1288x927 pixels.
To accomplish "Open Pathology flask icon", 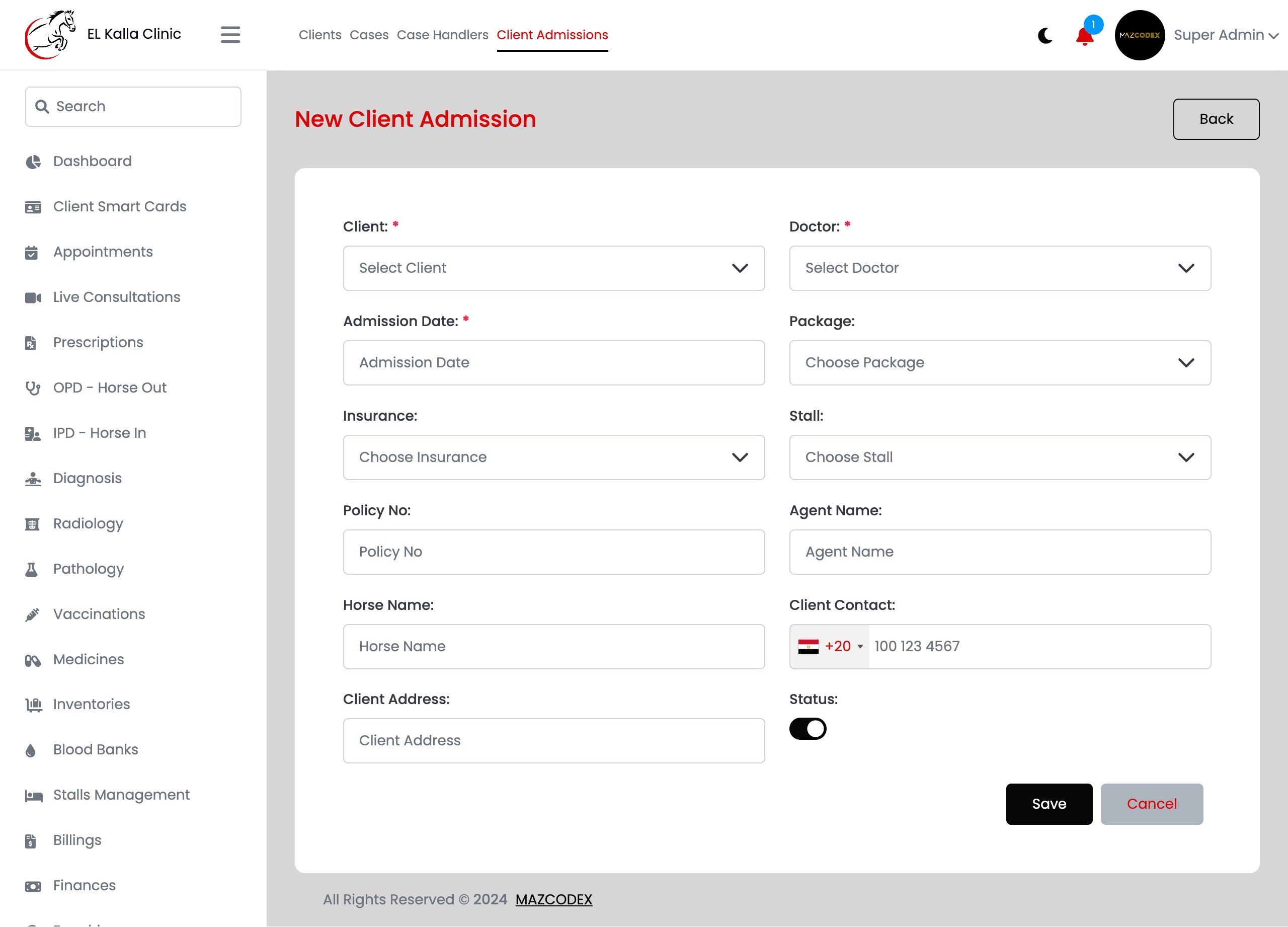I will (x=32, y=569).
